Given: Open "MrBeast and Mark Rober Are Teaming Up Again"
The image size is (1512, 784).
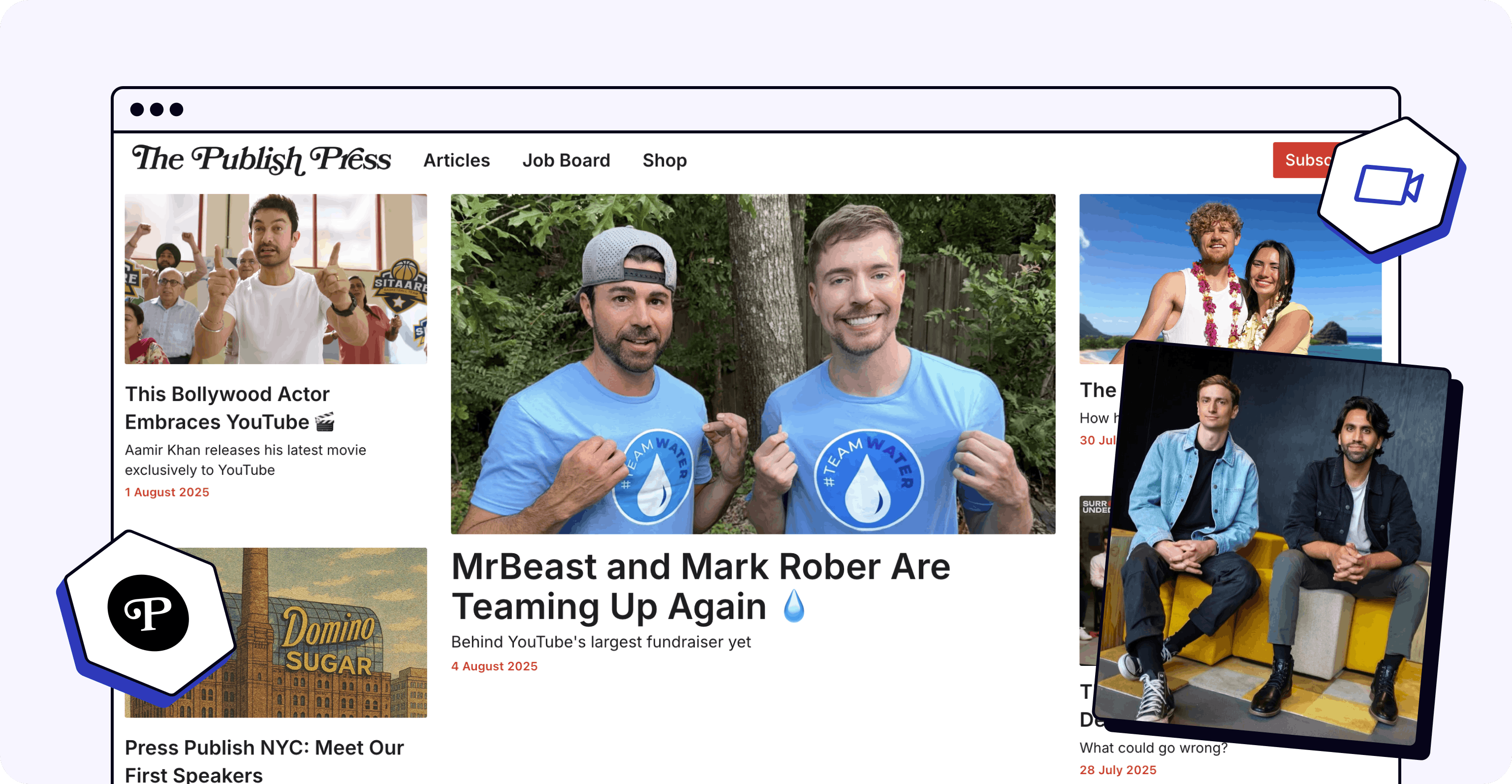Looking at the screenshot, I should (700, 586).
